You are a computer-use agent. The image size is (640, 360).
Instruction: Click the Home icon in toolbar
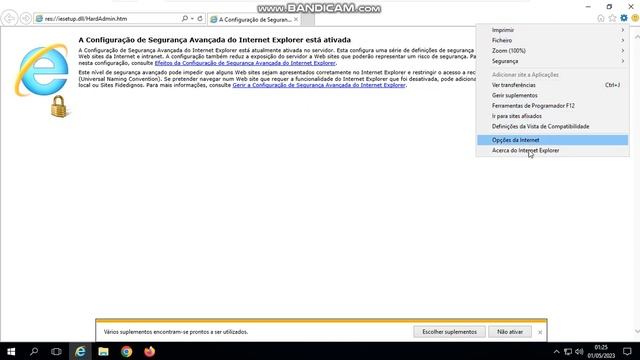[x=601, y=18]
